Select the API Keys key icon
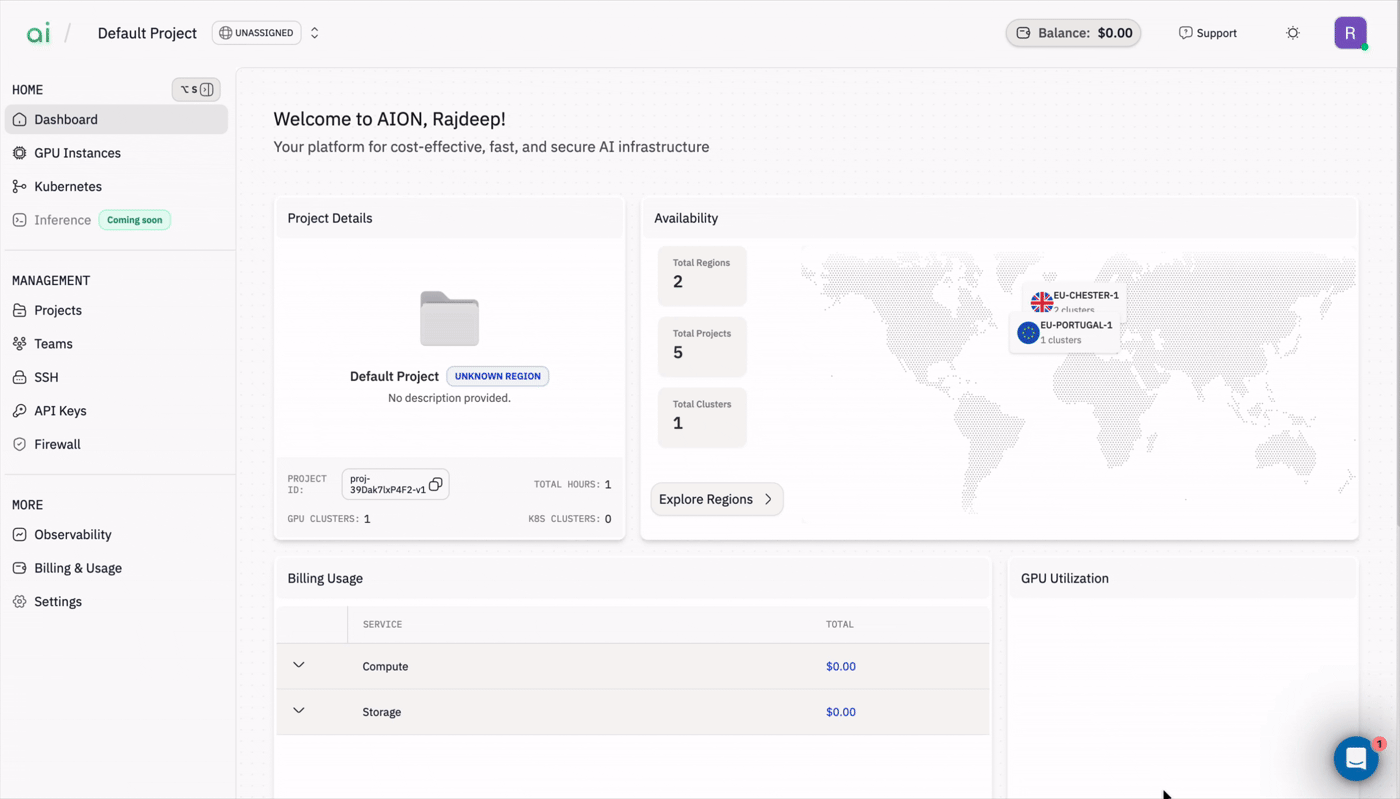1400x799 pixels. (19, 411)
